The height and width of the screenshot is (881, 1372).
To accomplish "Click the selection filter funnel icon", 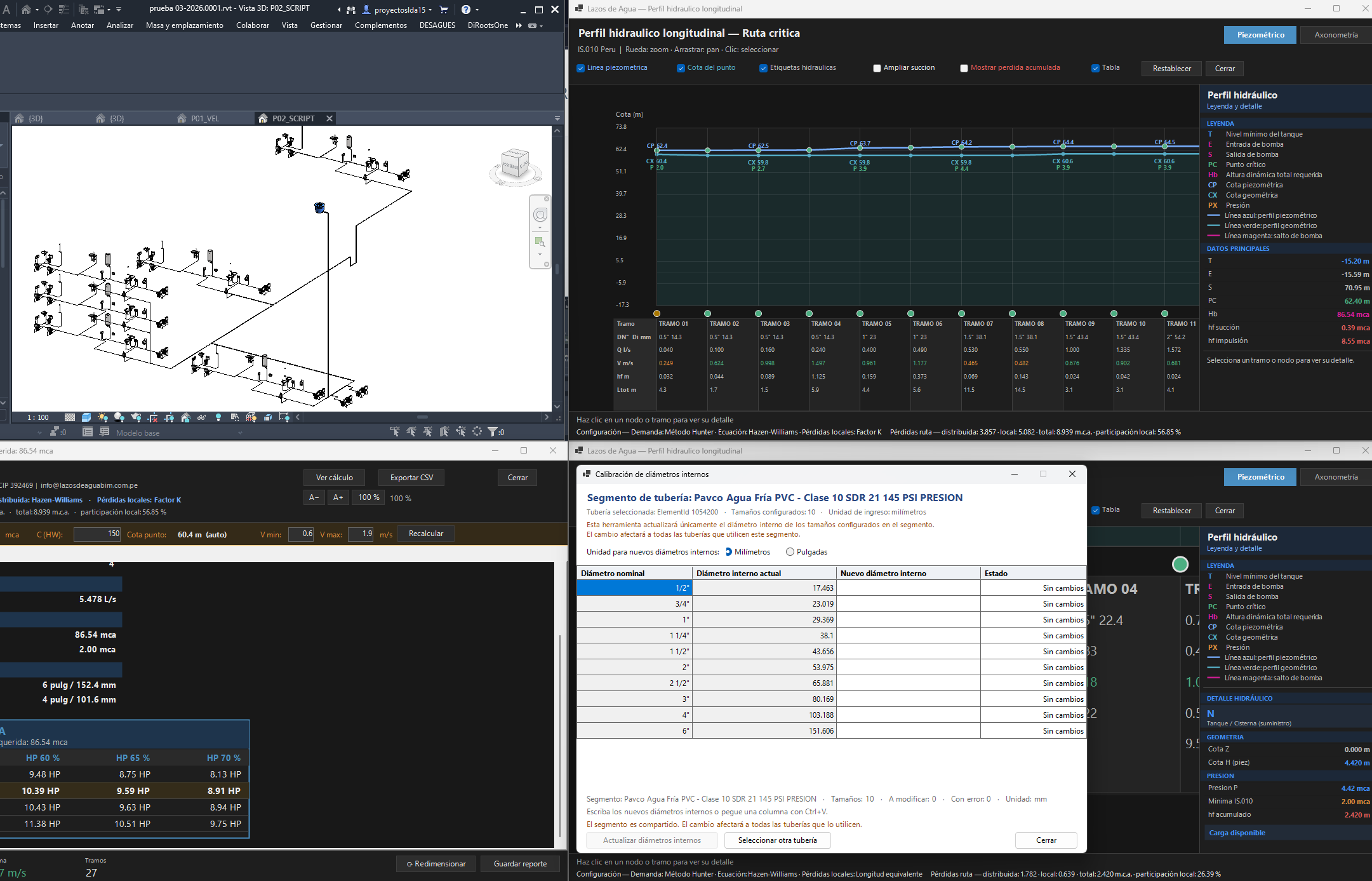I will [x=493, y=432].
